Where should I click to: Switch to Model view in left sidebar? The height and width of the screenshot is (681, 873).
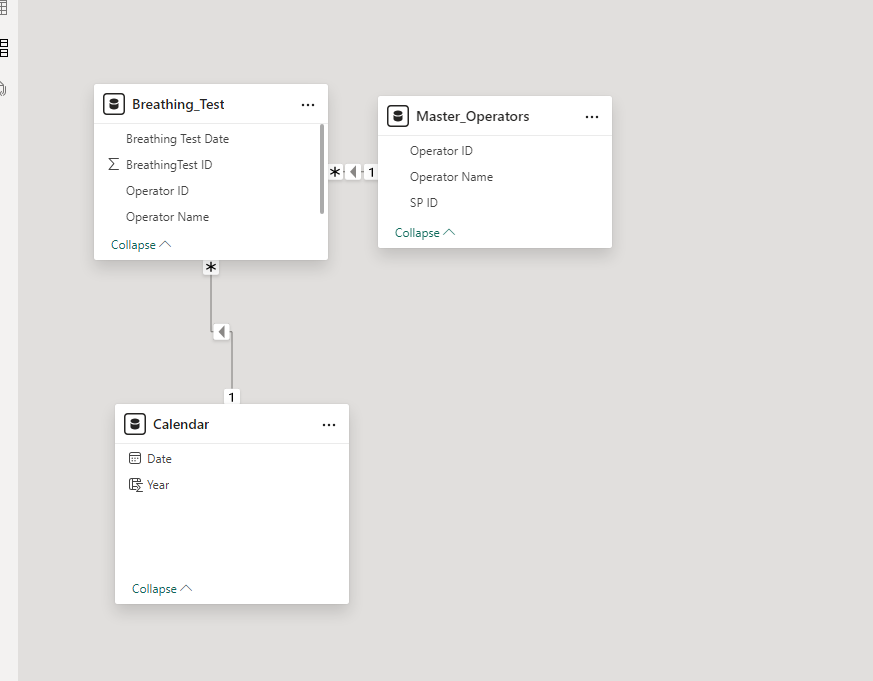4,48
